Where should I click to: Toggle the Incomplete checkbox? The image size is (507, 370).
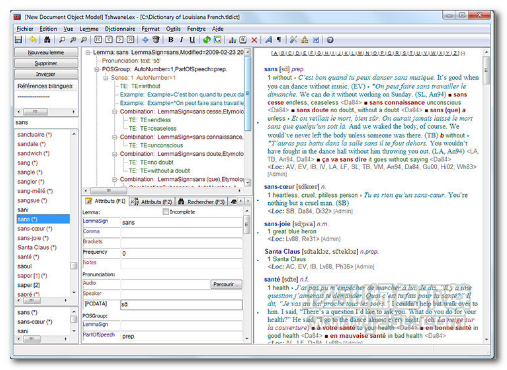(166, 212)
